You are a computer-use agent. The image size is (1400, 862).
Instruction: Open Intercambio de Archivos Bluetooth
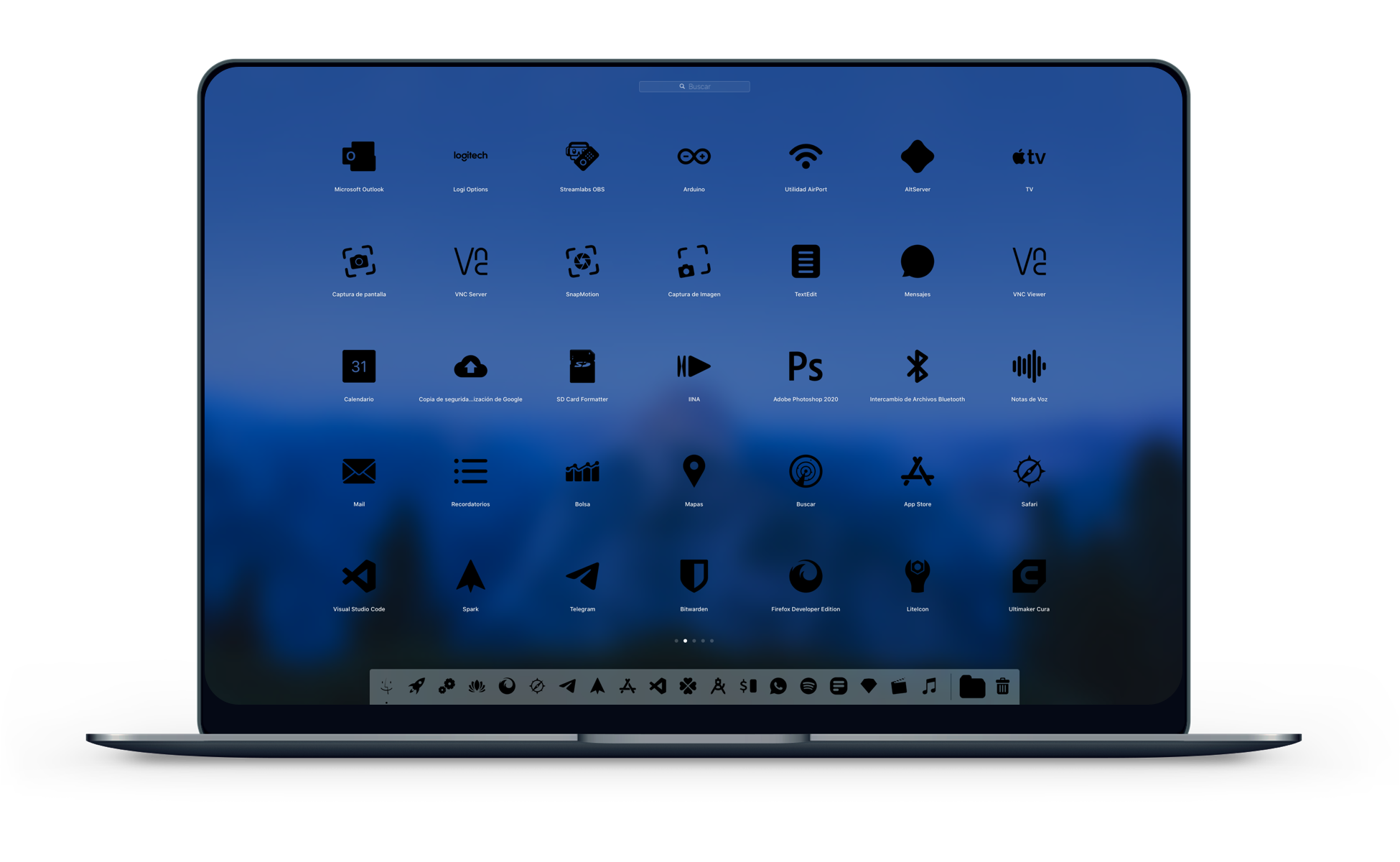(916, 369)
